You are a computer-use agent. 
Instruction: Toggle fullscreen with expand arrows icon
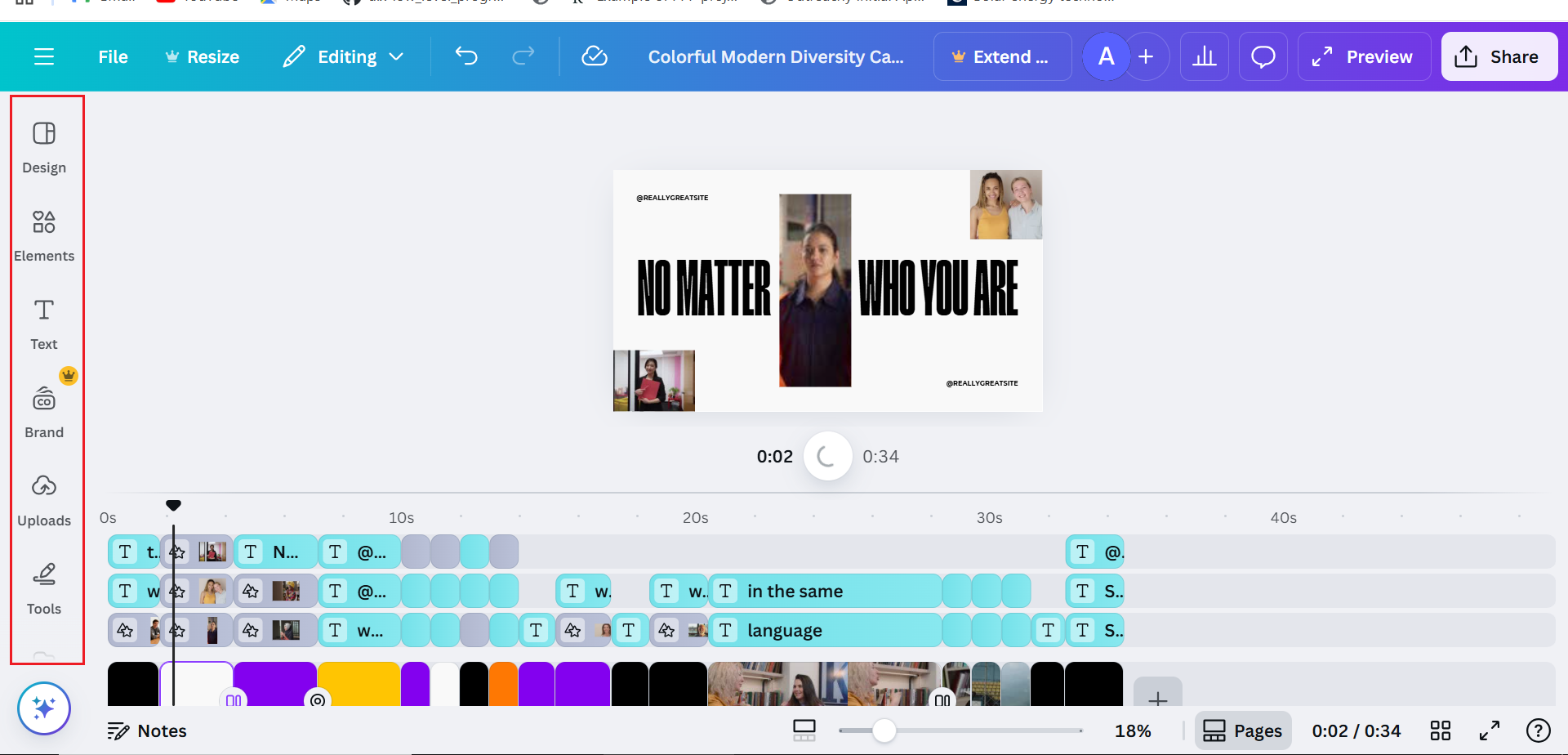(1490, 730)
